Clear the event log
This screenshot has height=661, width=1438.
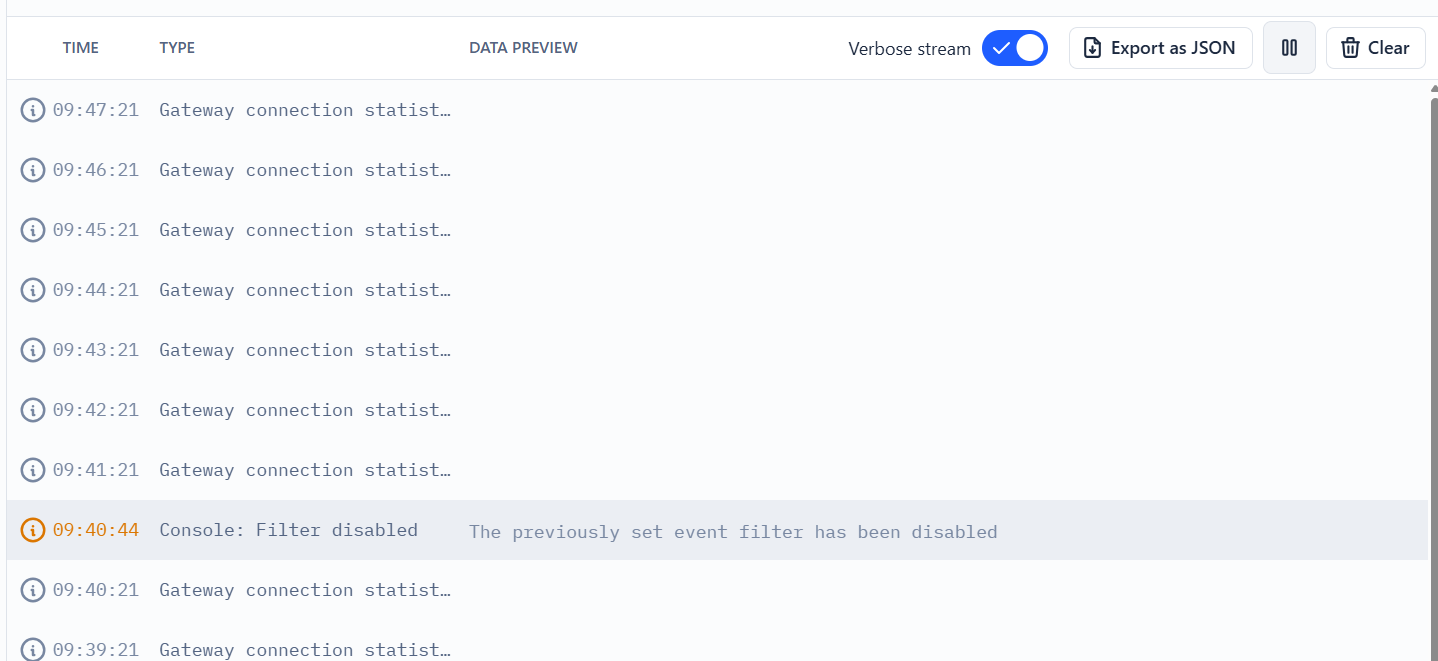1375,48
